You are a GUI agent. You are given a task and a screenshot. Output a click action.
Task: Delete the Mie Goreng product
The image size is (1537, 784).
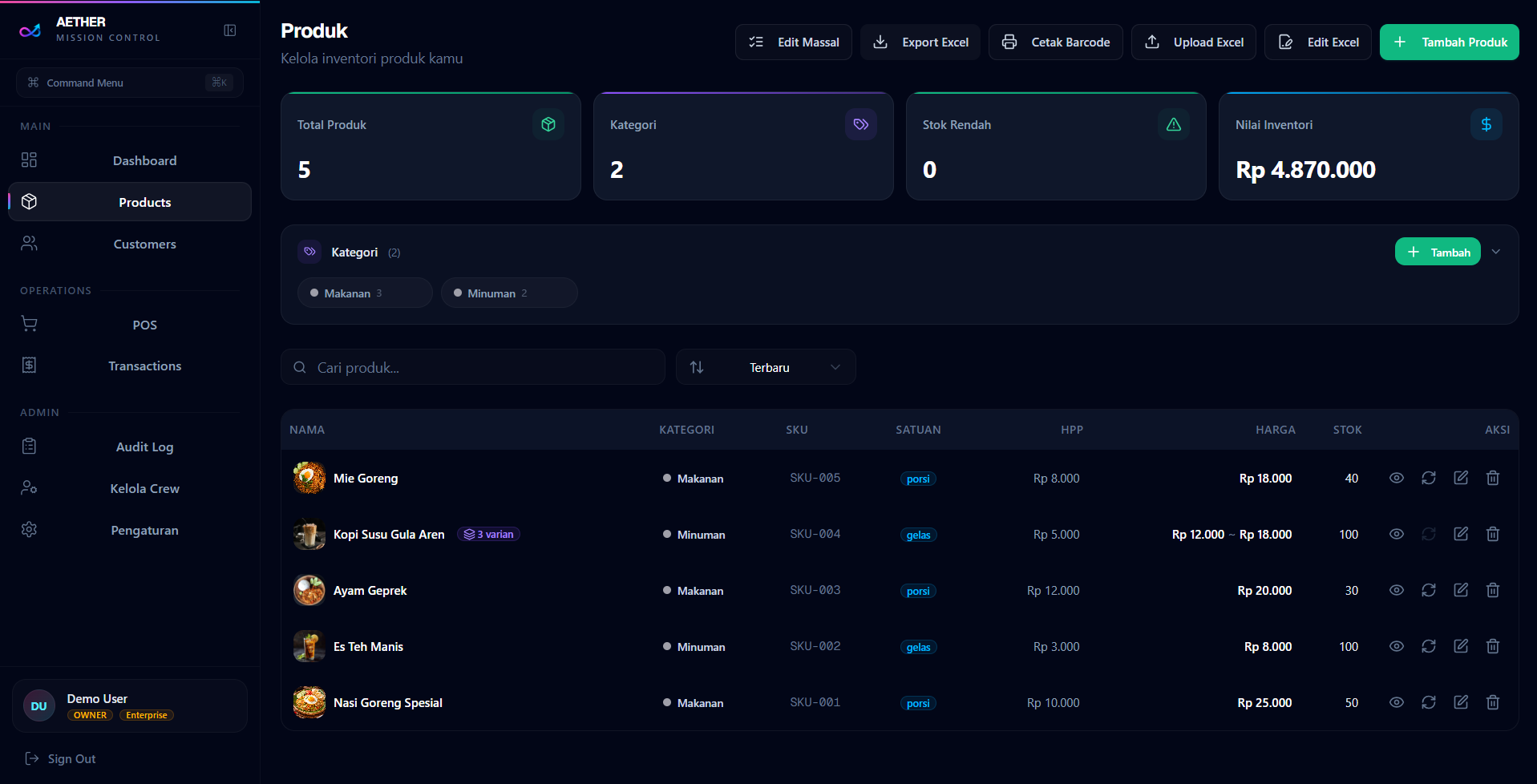click(x=1493, y=478)
